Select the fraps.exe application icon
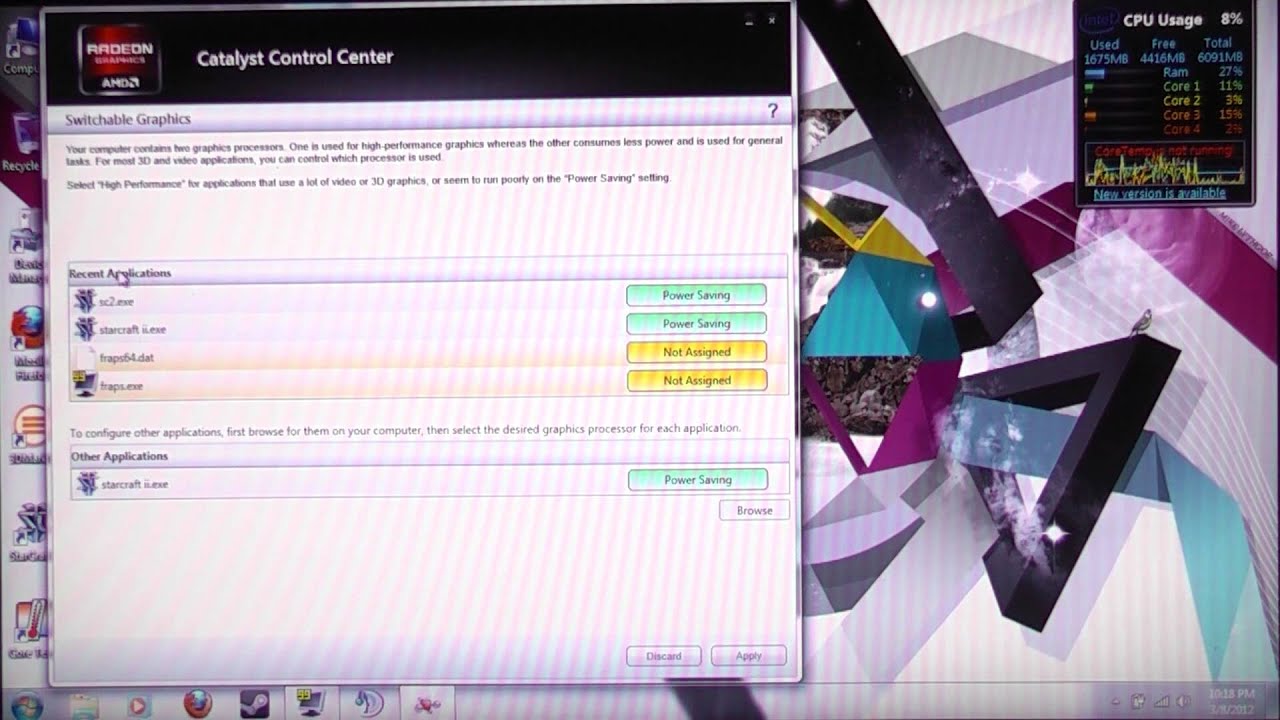 85,384
